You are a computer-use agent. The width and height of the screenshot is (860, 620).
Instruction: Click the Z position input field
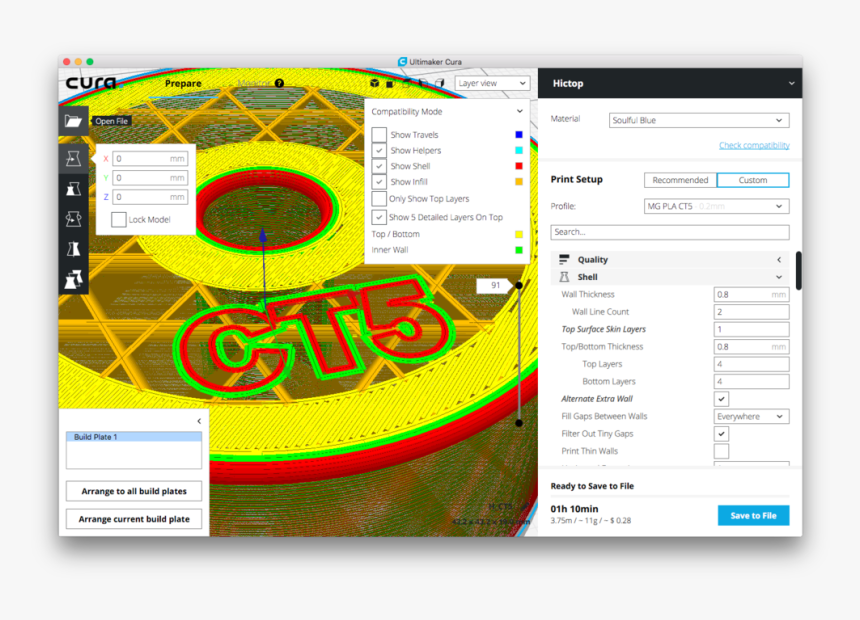coord(150,197)
